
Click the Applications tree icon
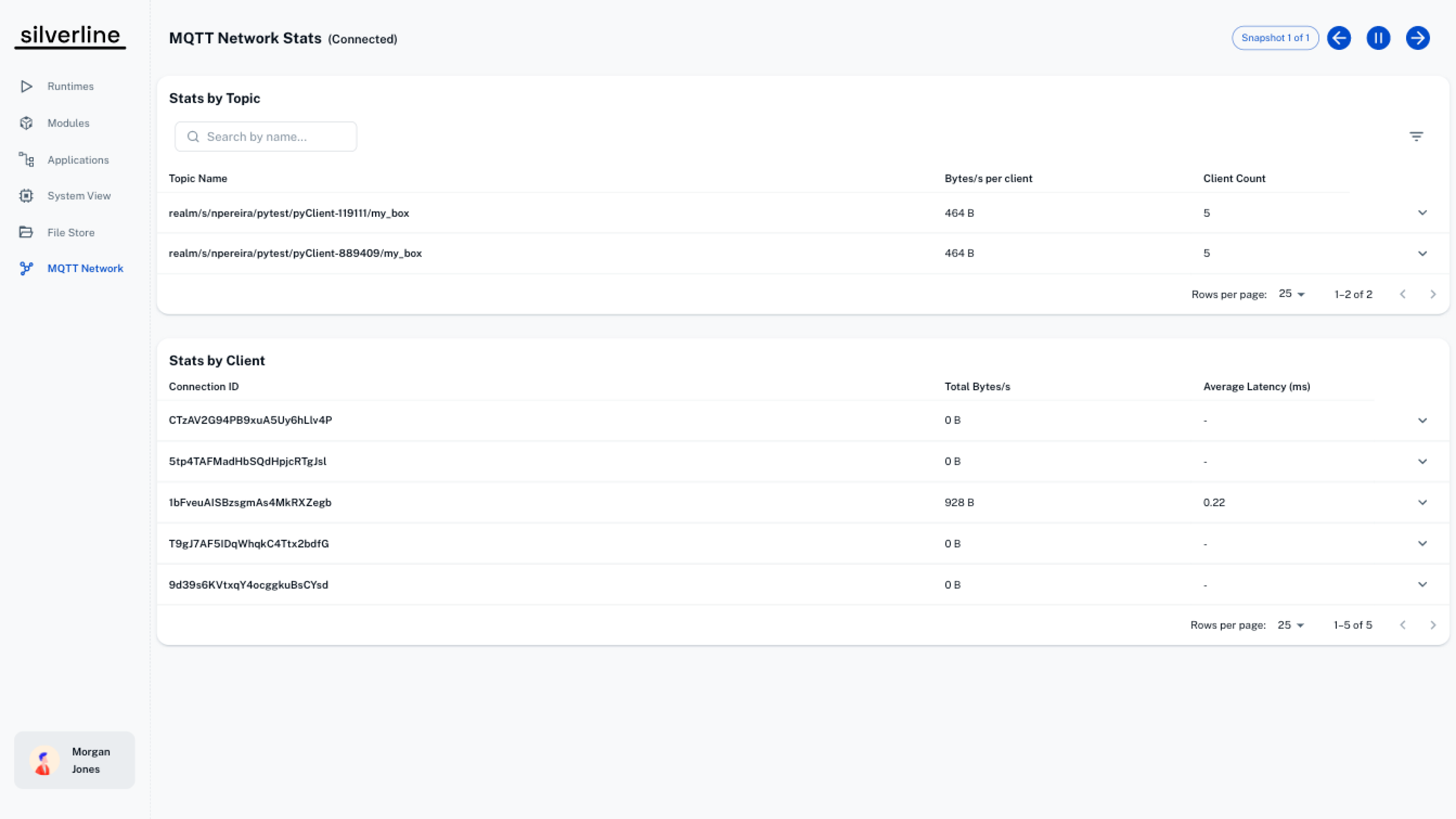click(x=26, y=160)
